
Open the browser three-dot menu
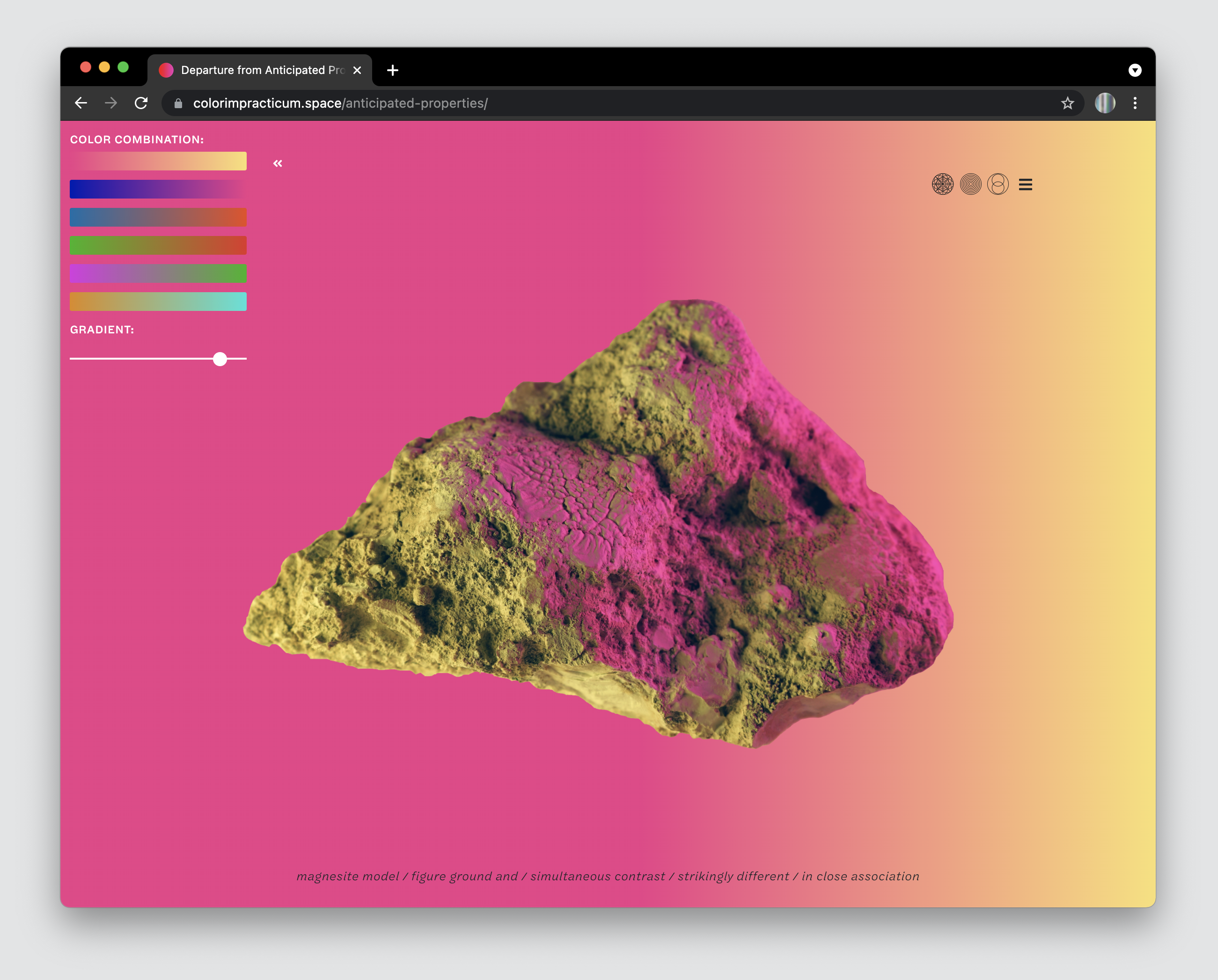click(1135, 103)
